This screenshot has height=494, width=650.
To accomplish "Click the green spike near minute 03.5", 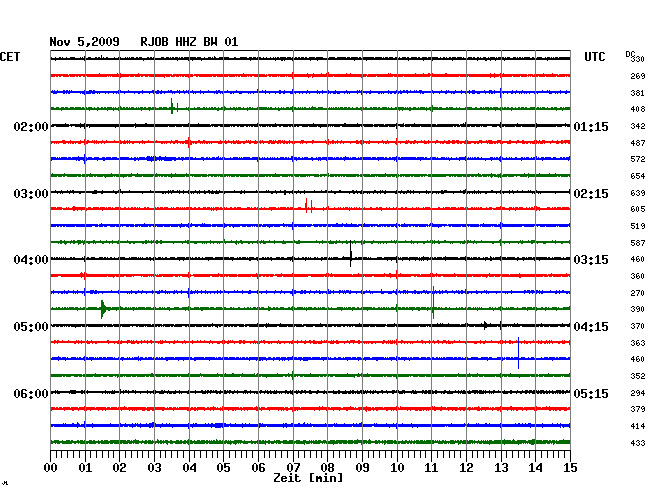I will coord(172,107).
